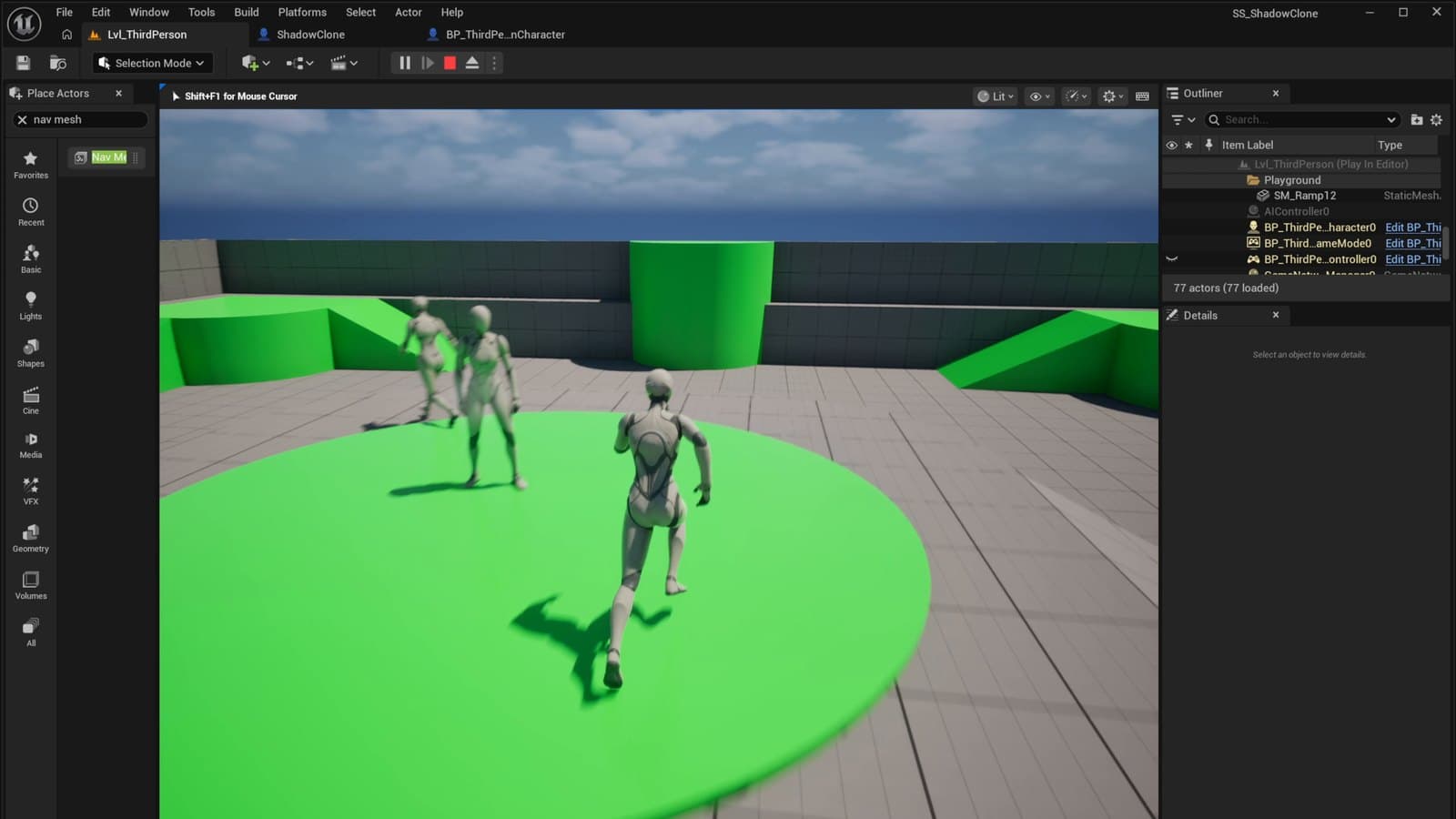Open the Build menu
1456x819 pixels.
click(246, 12)
